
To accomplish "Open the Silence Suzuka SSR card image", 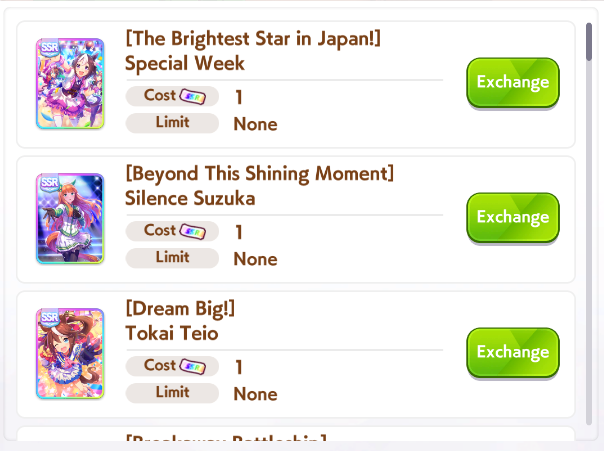I will point(70,219).
